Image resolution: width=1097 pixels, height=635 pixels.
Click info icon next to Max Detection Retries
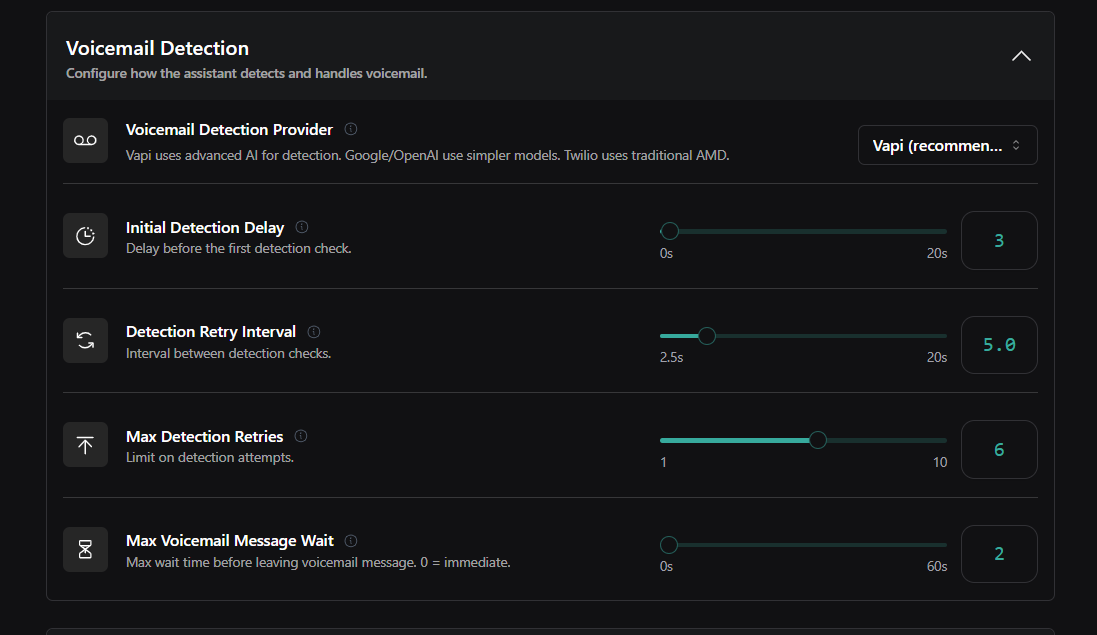pyautogui.click(x=301, y=436)
